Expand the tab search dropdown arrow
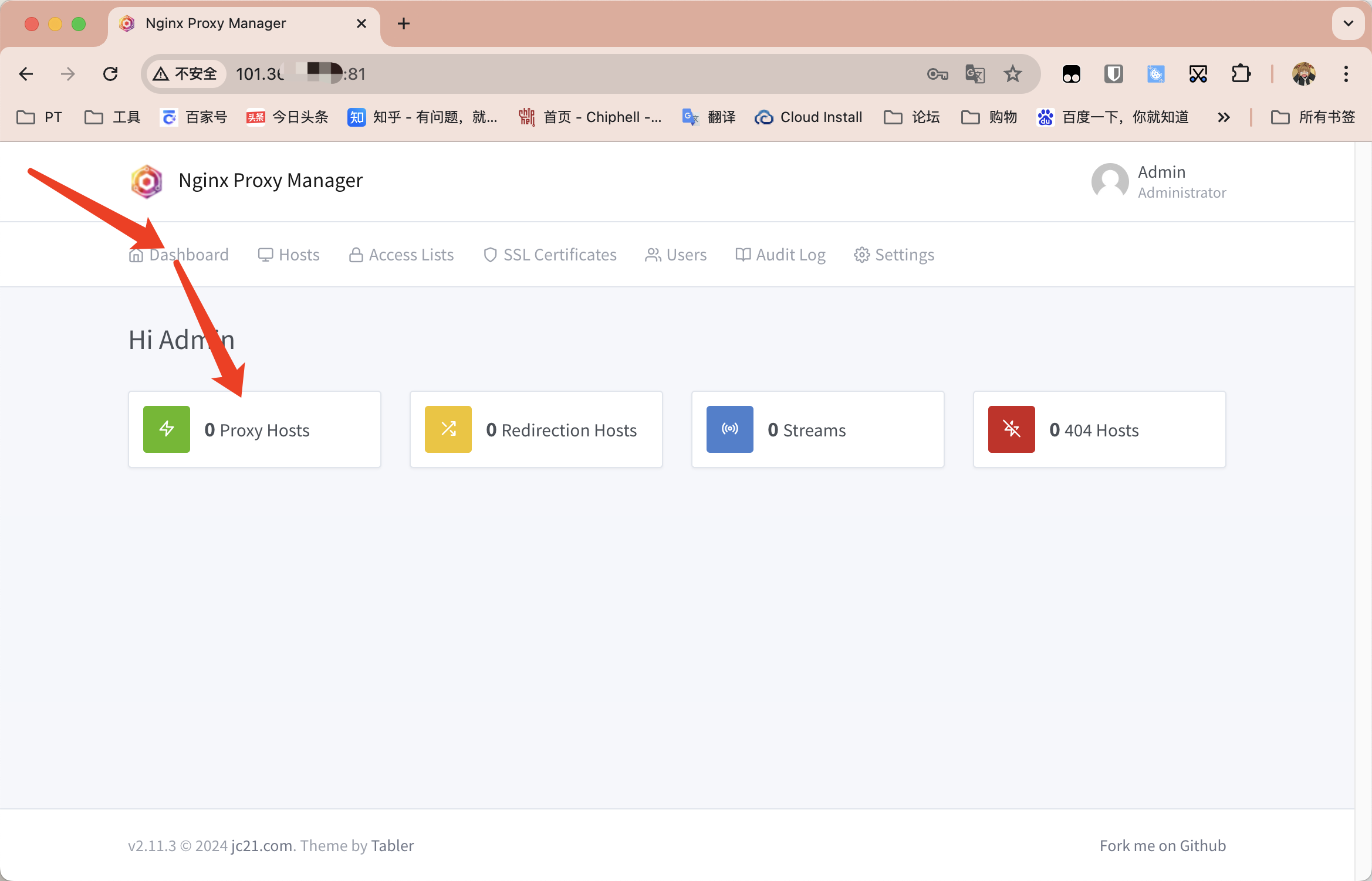Image resolution: width=1372 pixels, height=881 pixels. [x=1349, y=23]
